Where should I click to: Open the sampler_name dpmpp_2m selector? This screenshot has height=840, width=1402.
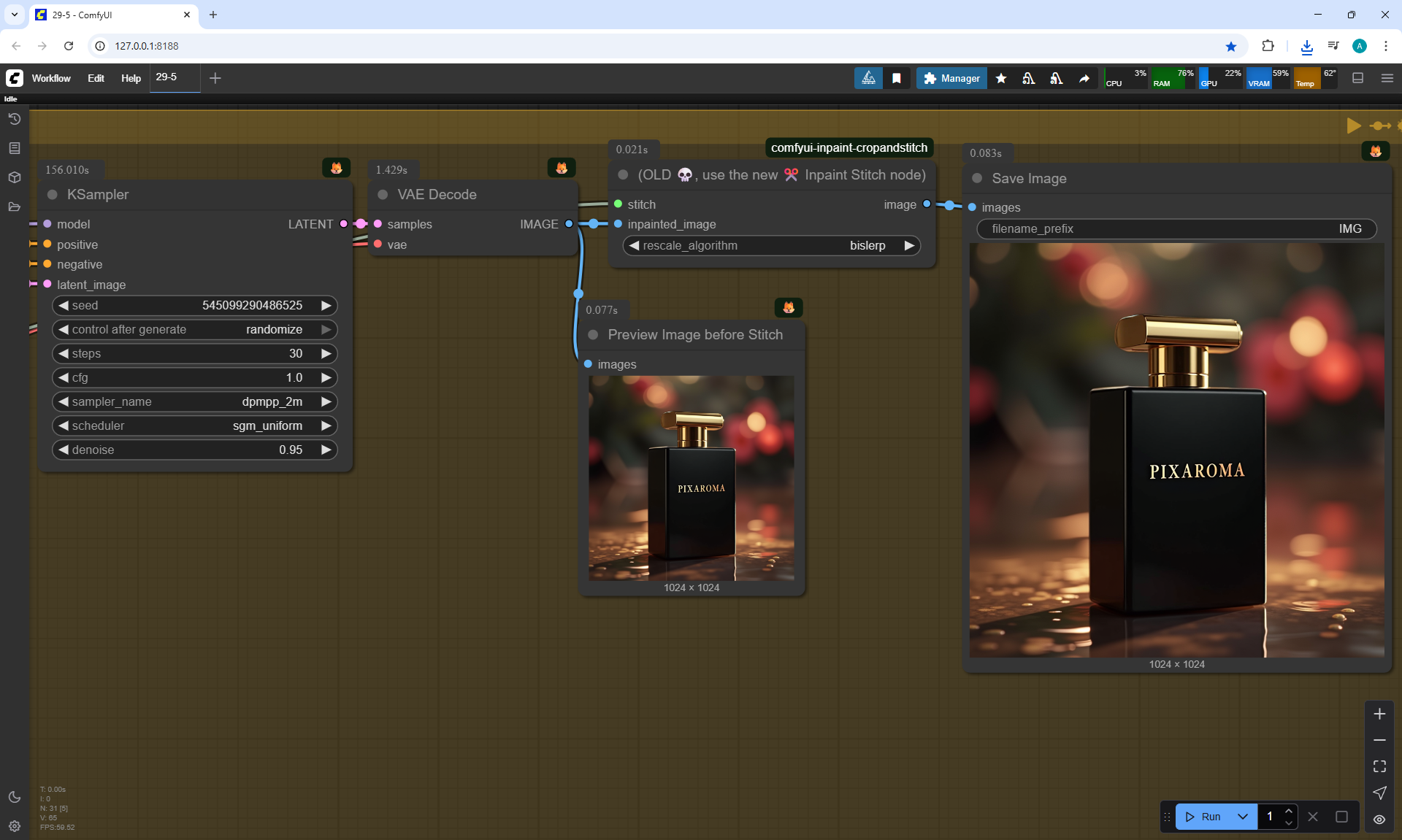coord(194,401)
